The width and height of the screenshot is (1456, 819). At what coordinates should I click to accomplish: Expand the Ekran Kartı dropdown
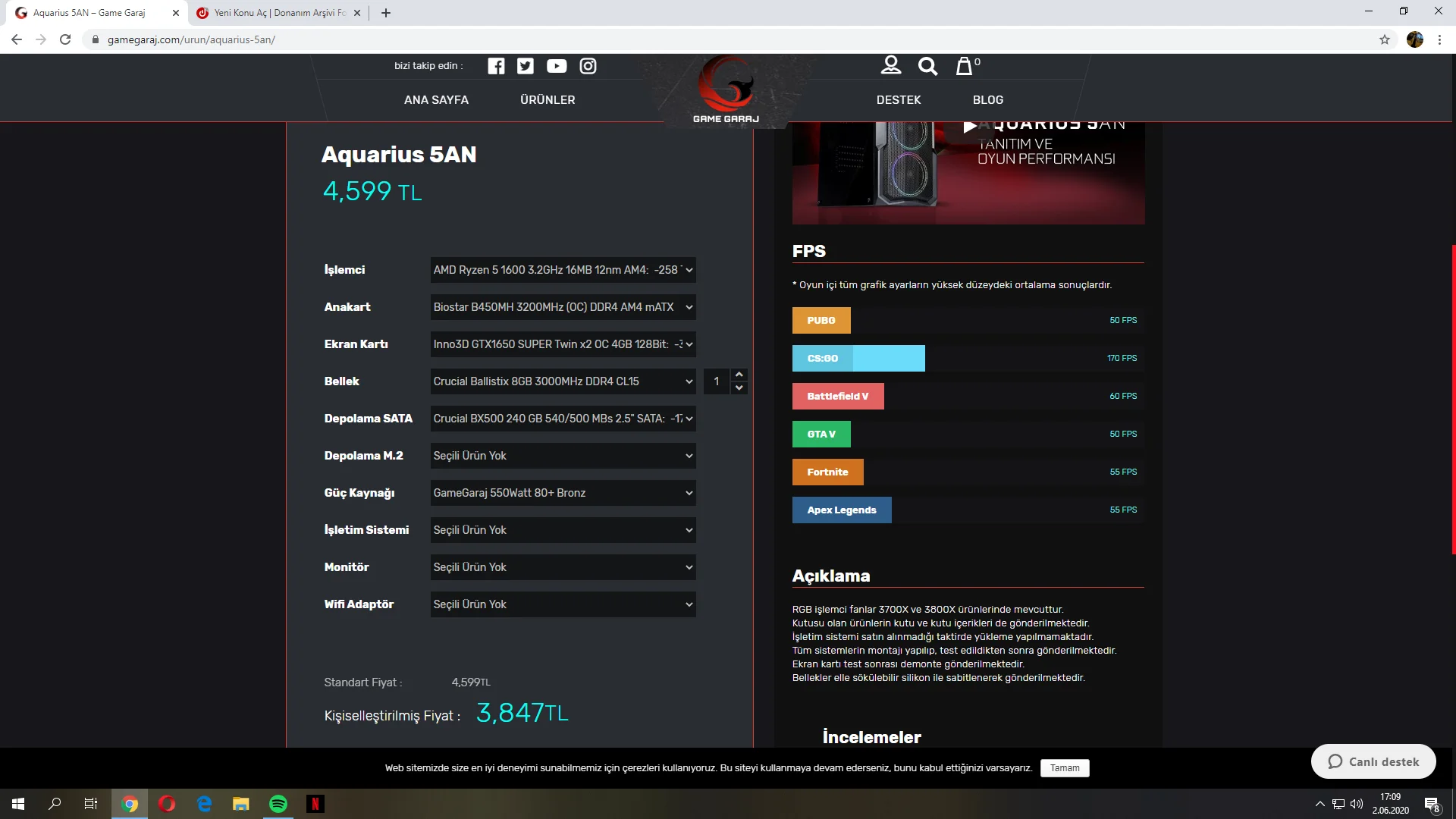563,344
